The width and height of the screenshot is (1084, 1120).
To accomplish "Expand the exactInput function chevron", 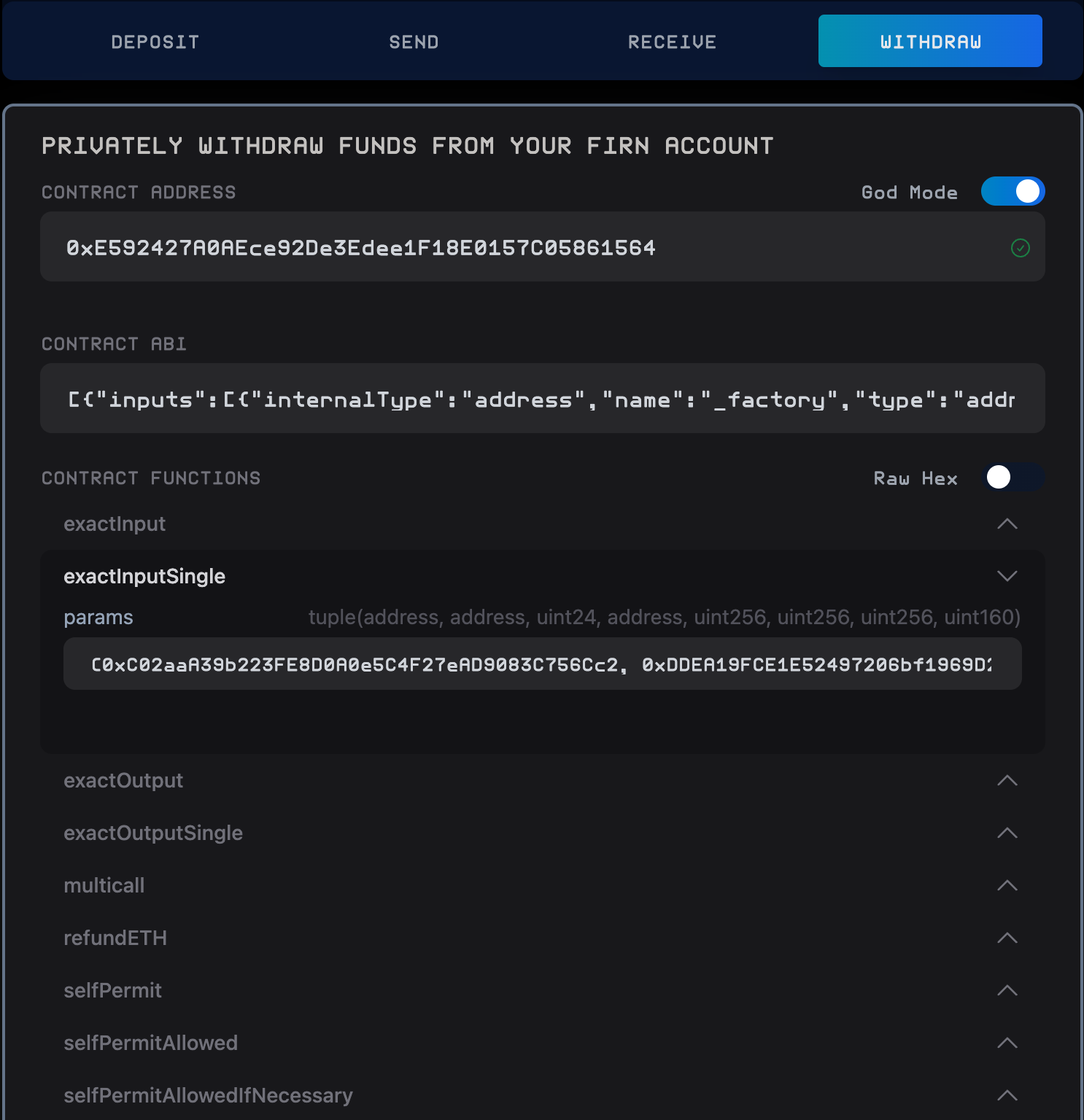I will click(x=1007, y=524).
